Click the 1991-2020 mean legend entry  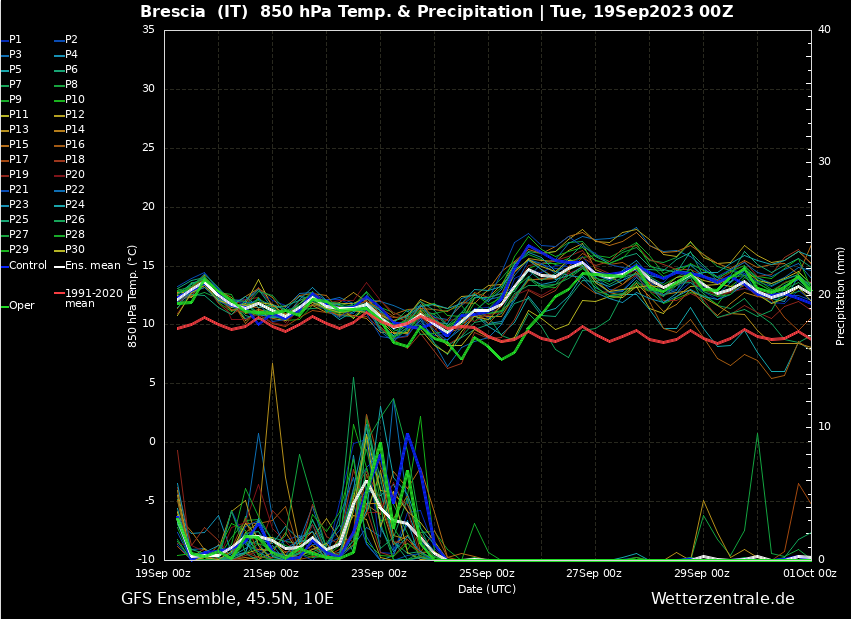[89, 298]
